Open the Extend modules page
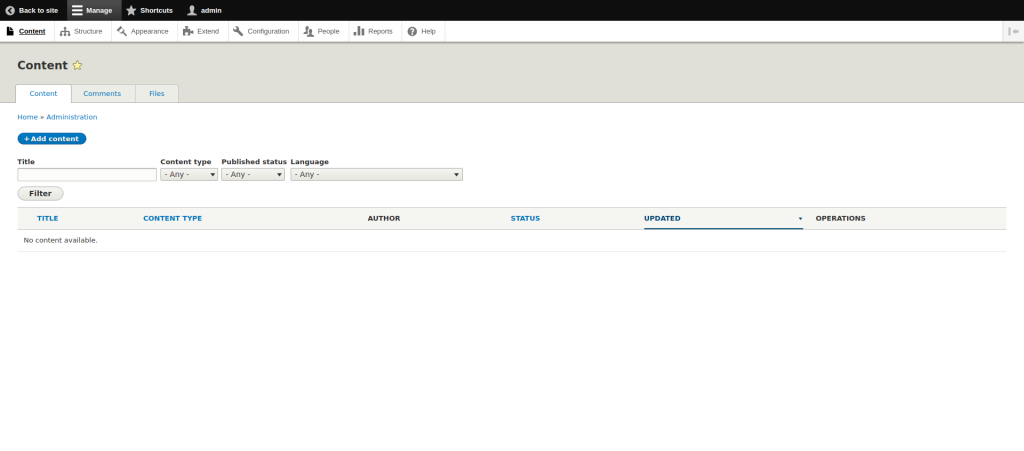Screen dimensions: 1024x451 pos(200,31)
